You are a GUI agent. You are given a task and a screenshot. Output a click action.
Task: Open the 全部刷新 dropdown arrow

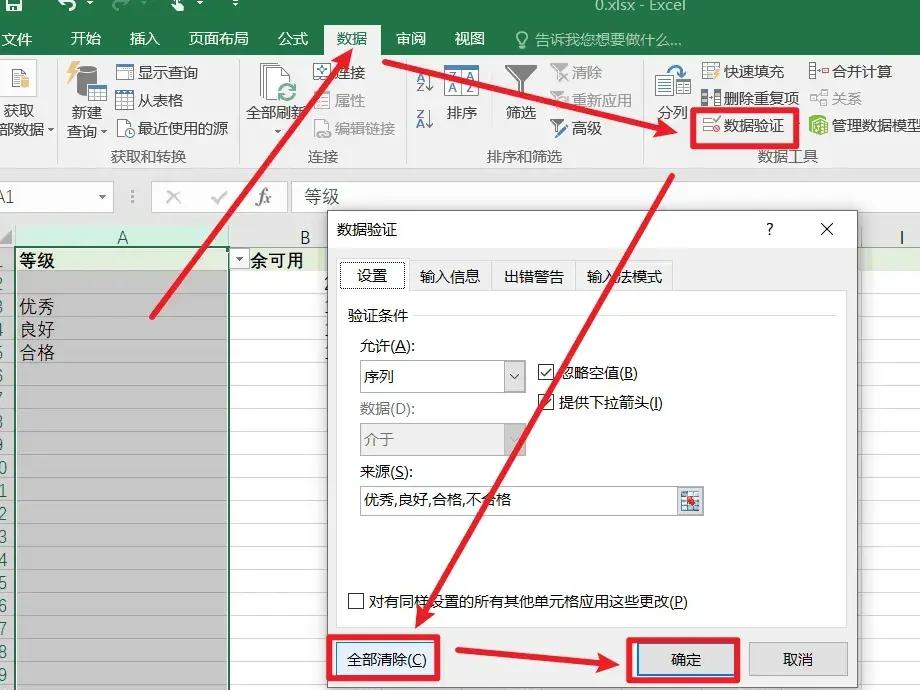(x=277, y=131)
